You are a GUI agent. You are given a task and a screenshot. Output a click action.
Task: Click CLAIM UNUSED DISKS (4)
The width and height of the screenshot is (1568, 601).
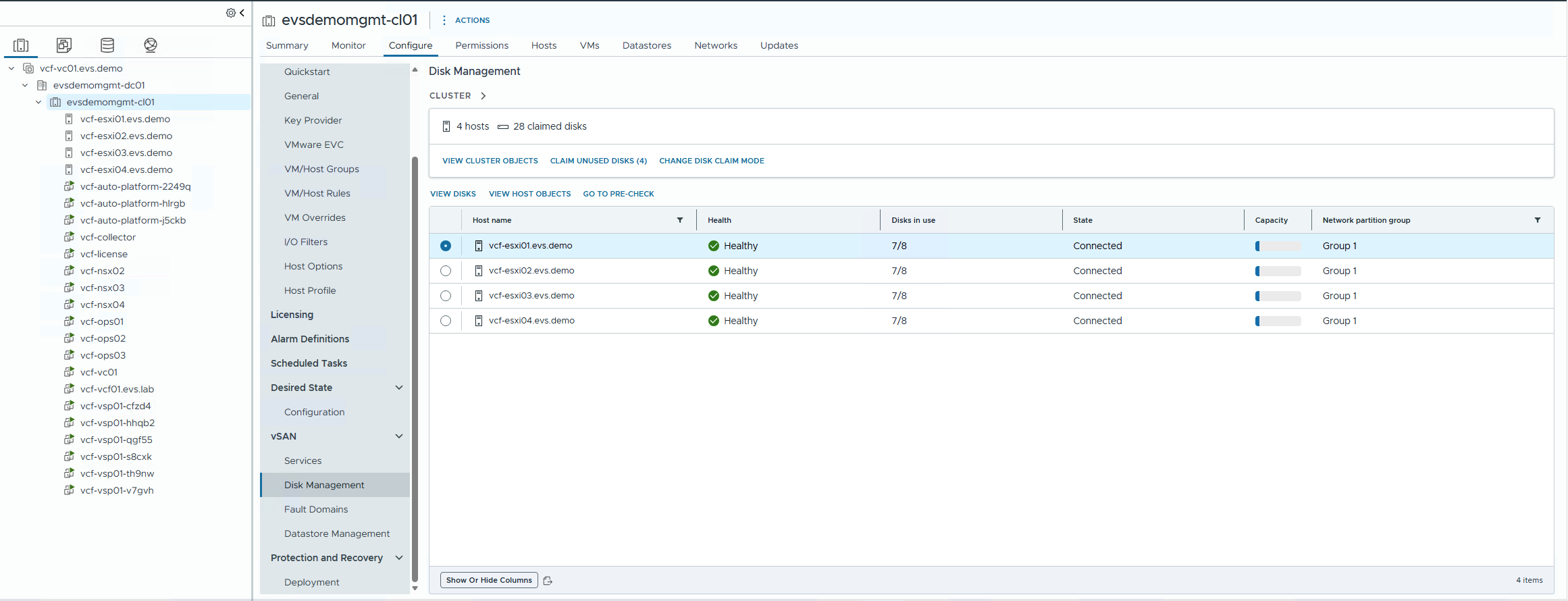coord(598,161)
